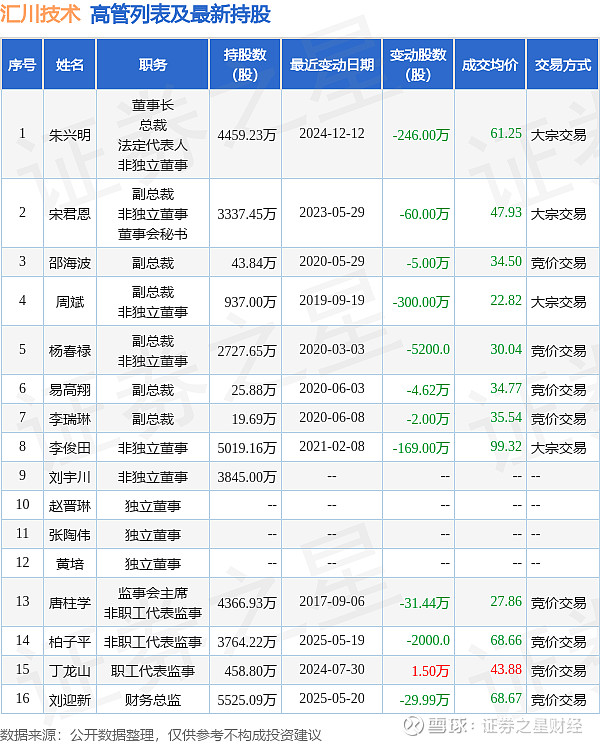
Task: Select the name 周斌
Action: (x=70, y=302)
